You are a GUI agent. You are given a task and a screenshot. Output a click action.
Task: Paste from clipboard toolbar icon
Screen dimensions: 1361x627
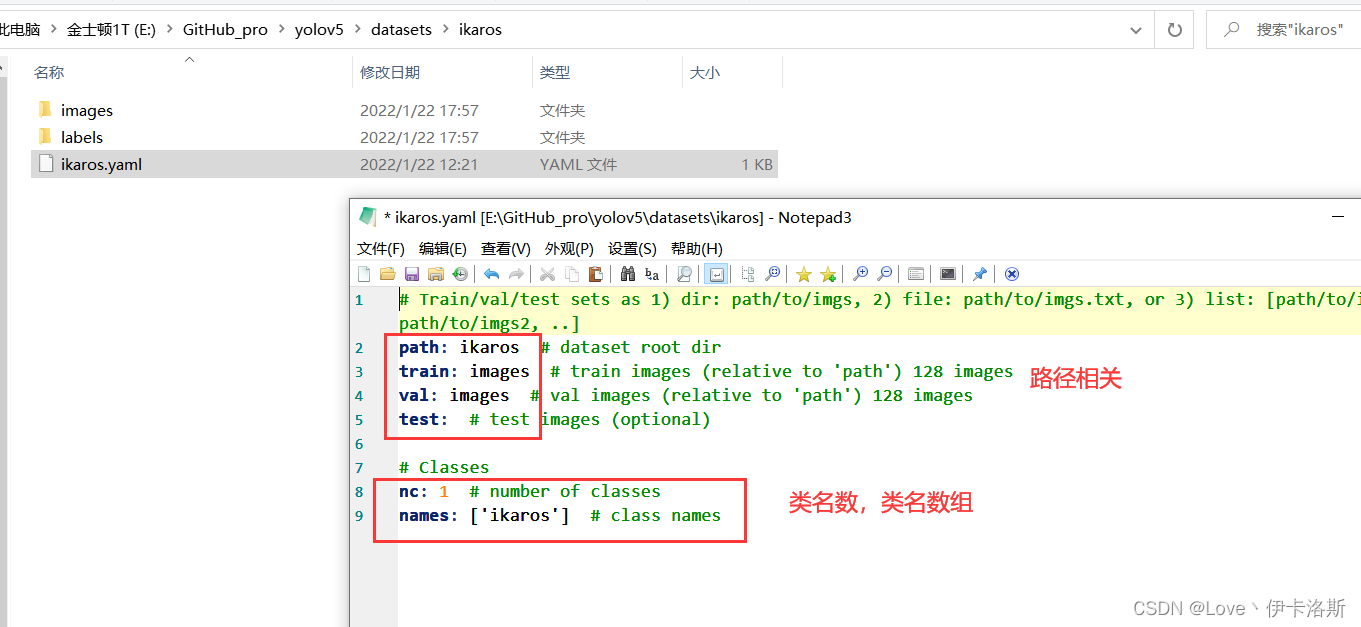(595, 274)
